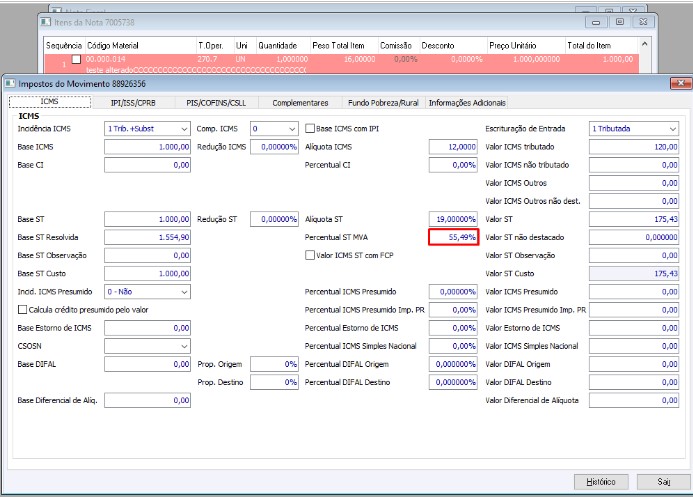The image size is (693, 497).
Task: Close the Itens da Nota window
Action: (x=644, y=22)
